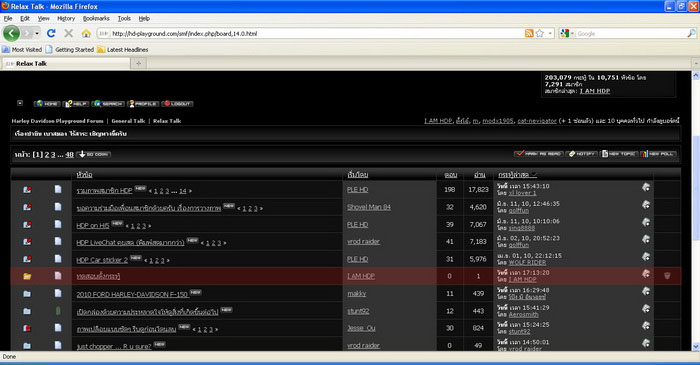The height and width of the screenshot is (365, 700).
Task: Click vertical scrollbar down arrow
Action: (x=696, y=346)
